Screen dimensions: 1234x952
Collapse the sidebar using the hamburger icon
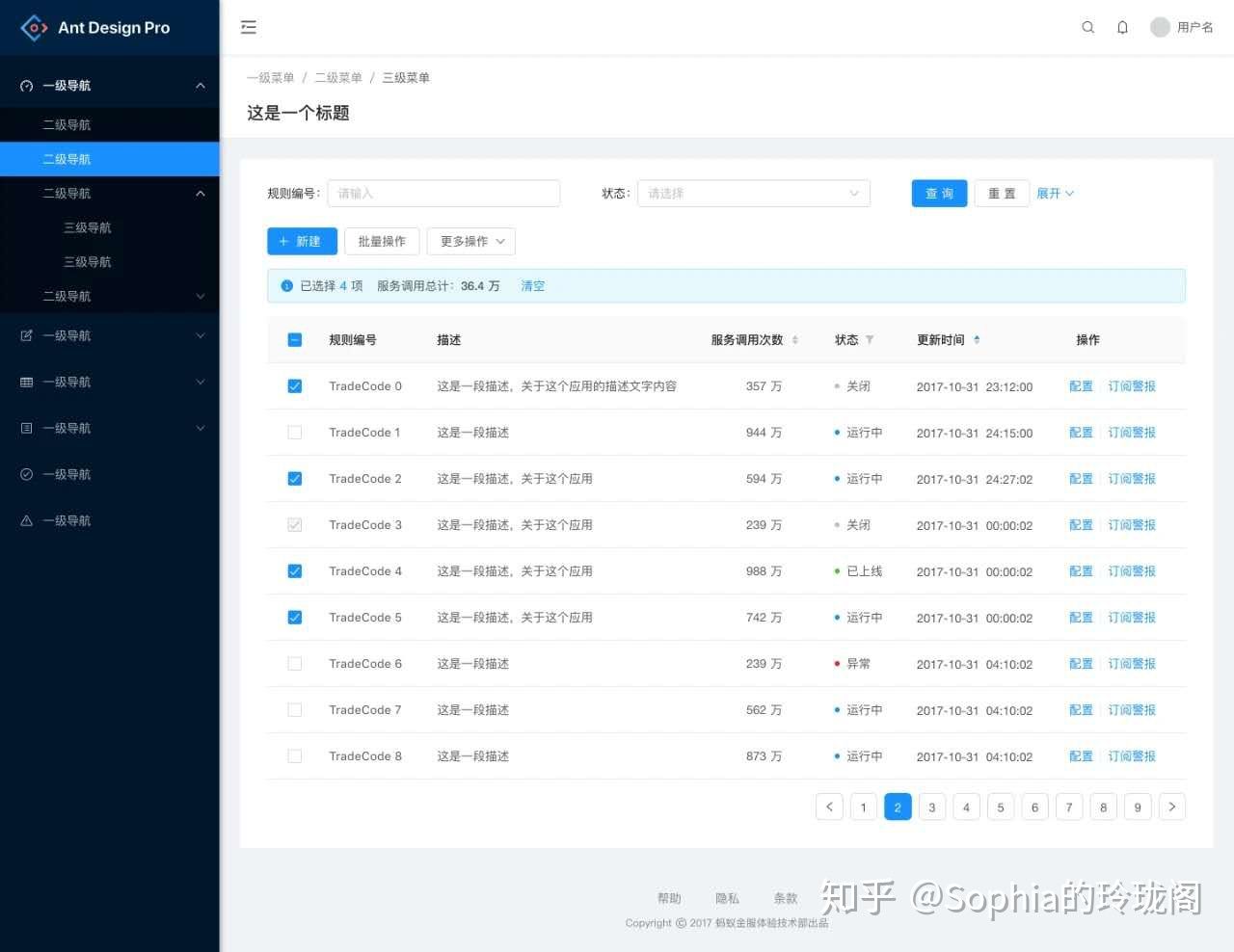point(248,27)
